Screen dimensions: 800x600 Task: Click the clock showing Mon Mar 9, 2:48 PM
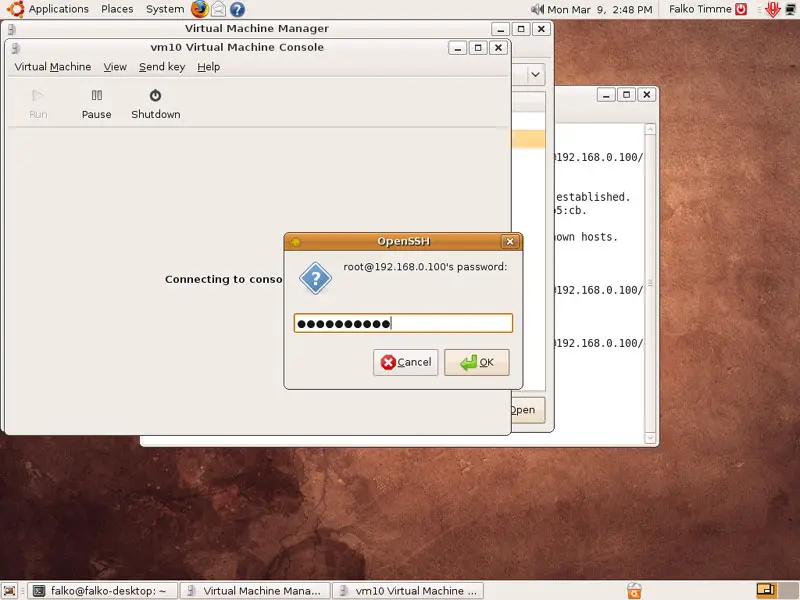coord(599,9)
